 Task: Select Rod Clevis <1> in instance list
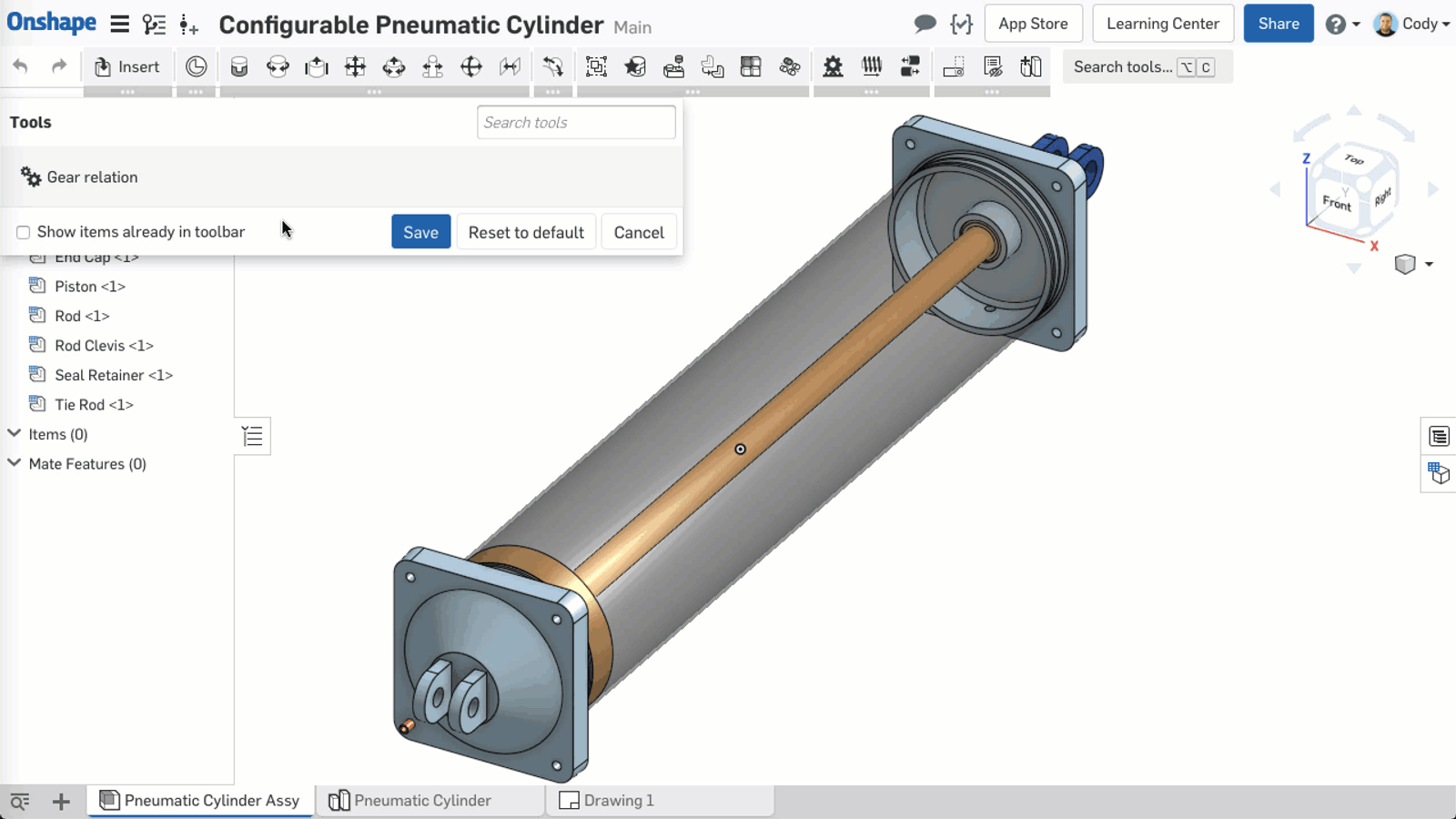[104, 346]
